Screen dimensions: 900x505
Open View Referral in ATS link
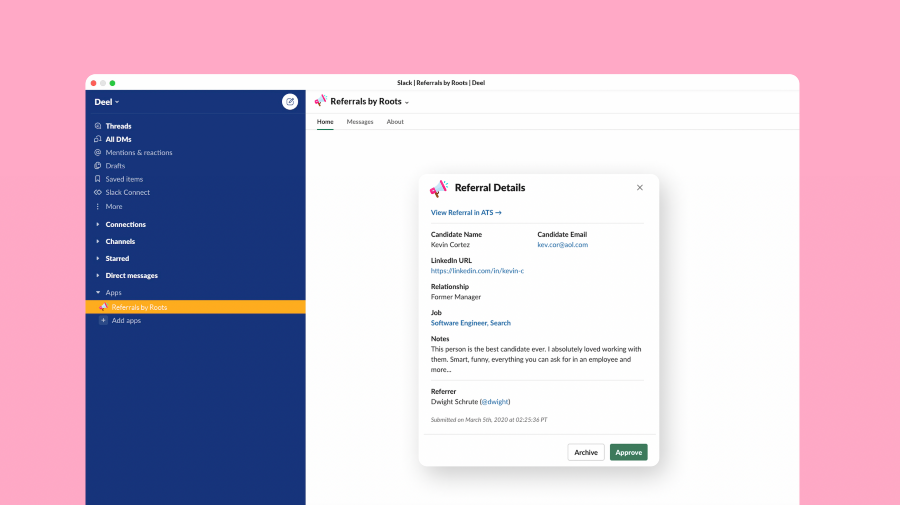pos(466,212)
